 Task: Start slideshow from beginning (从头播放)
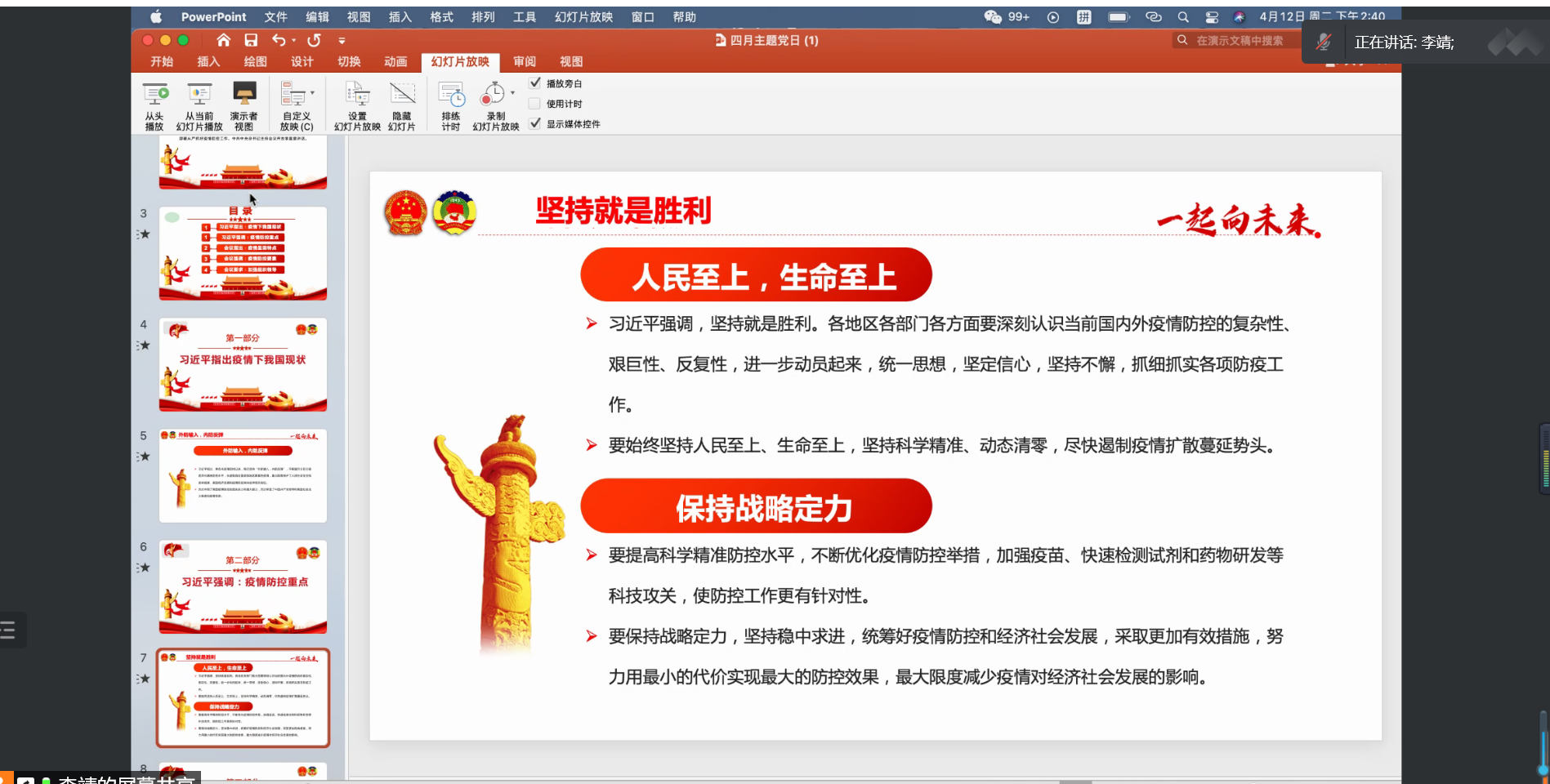(154, 96)
